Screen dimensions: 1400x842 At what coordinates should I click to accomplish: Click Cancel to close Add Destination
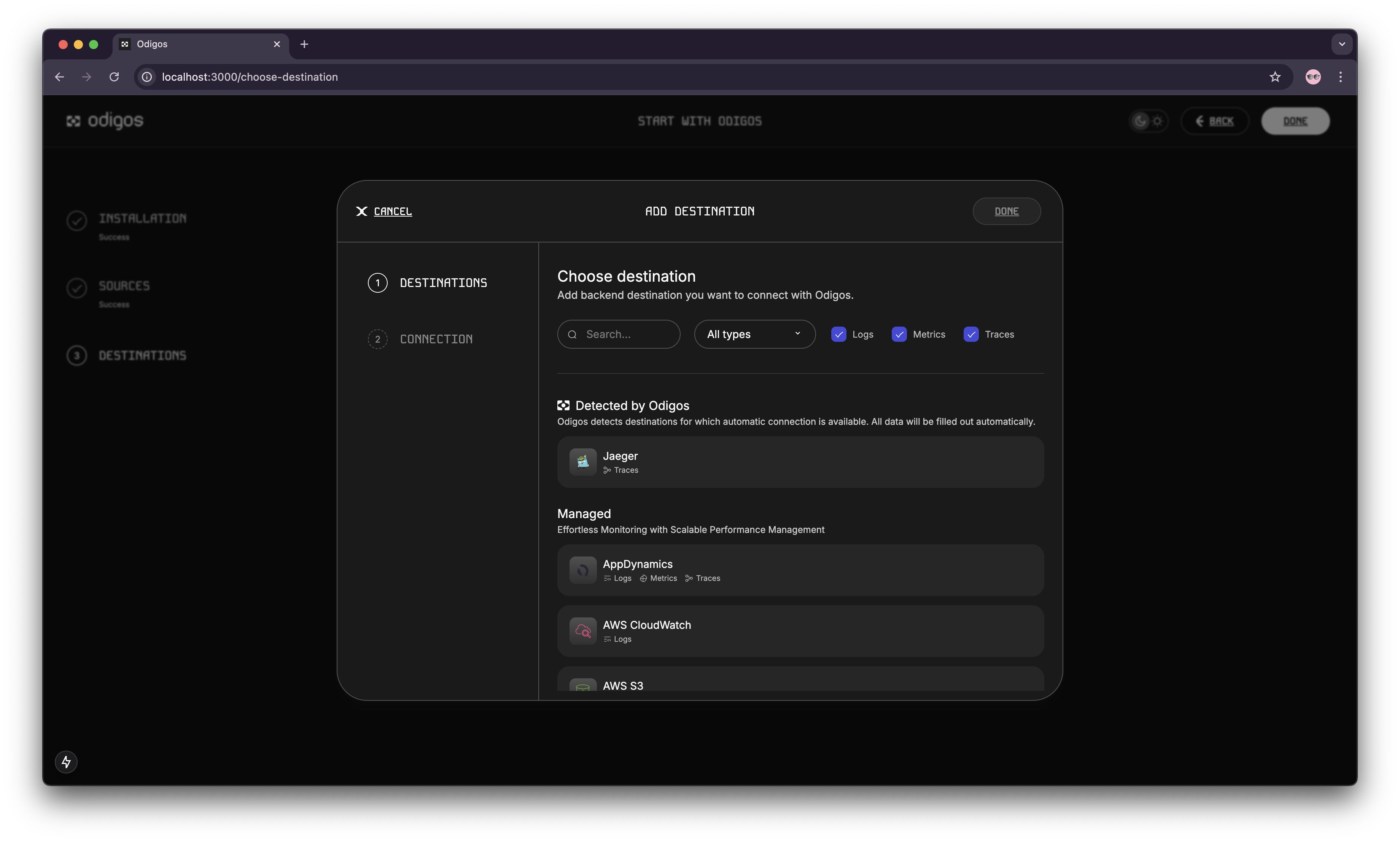tap(385, 211)
